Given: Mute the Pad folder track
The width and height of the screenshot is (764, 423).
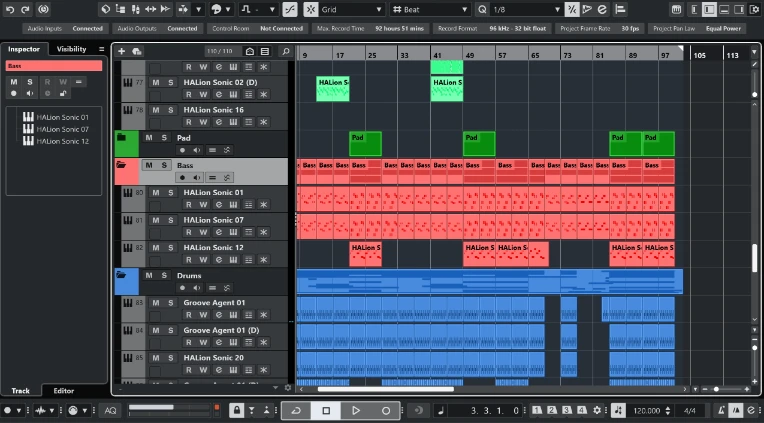Looking at the screenshot, I should click(149, 137).
